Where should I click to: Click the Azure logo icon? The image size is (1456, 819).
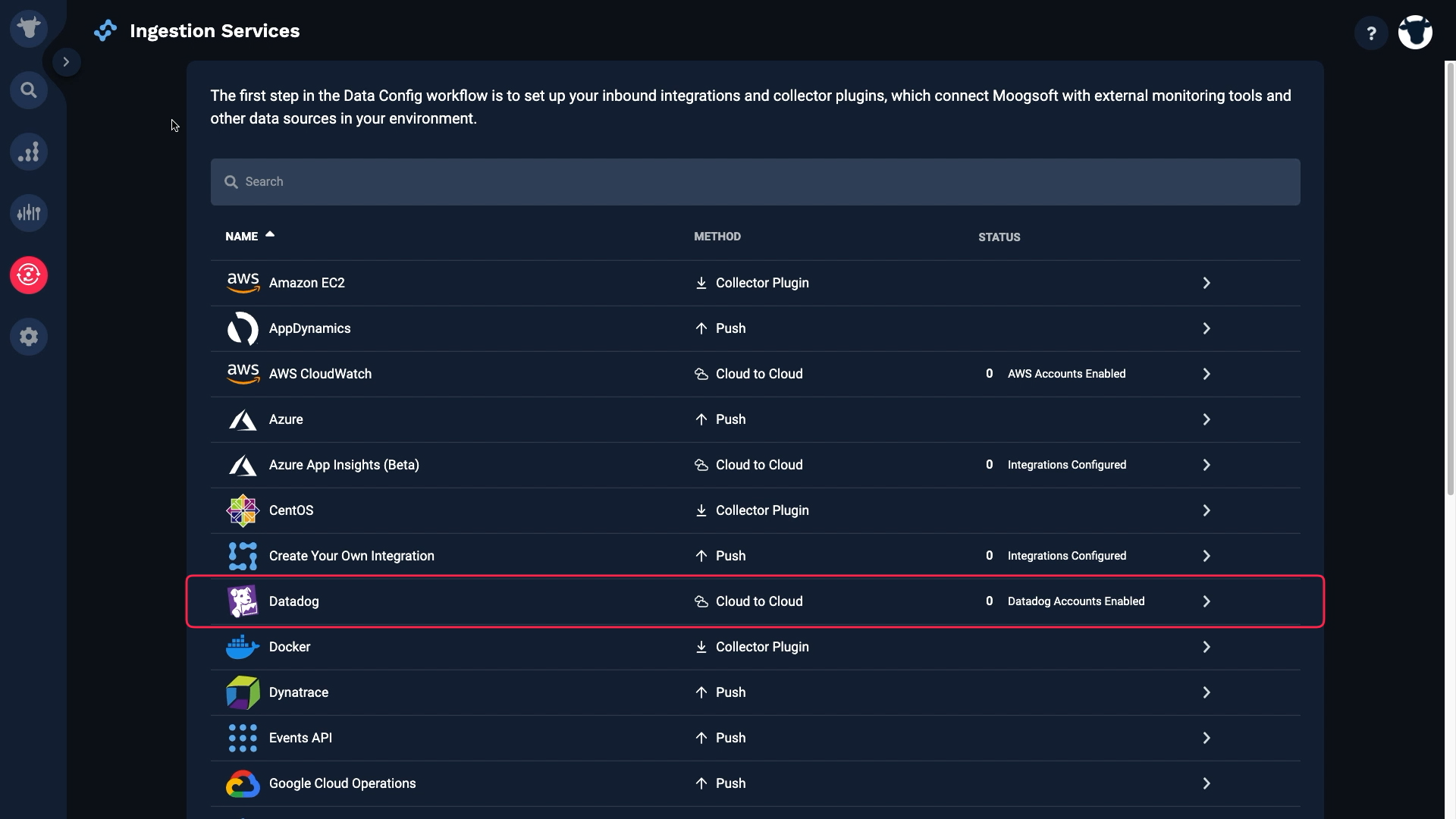pyautogui.click(x=243, y=419)
